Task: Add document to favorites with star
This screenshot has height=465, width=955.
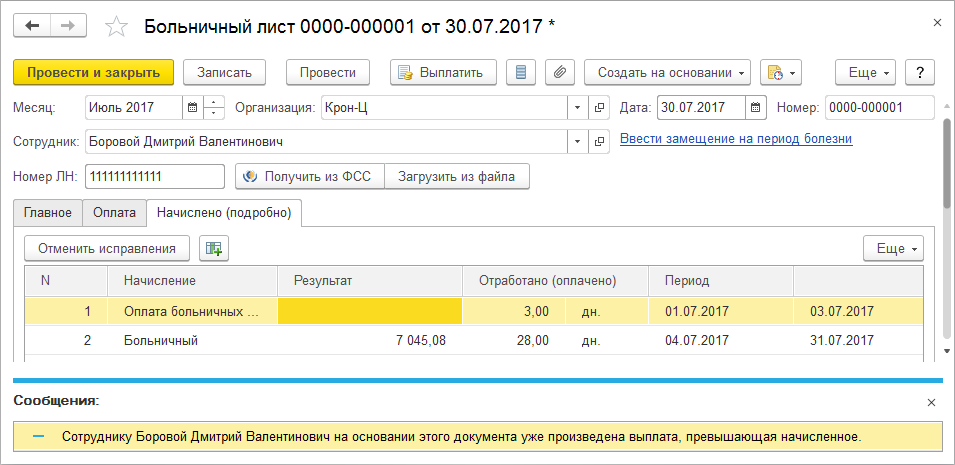Action: 117,27
